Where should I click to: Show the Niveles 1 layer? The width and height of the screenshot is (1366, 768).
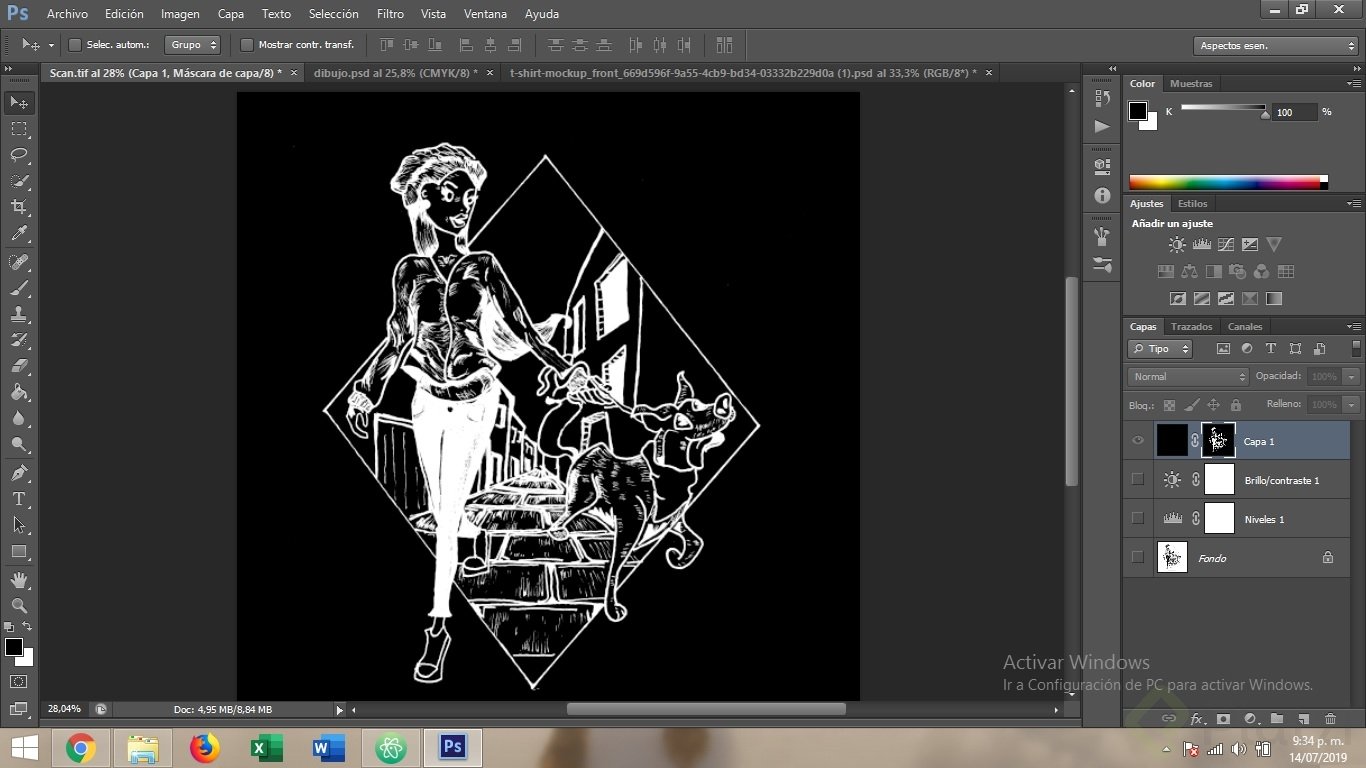click(x=1138, y=518)
